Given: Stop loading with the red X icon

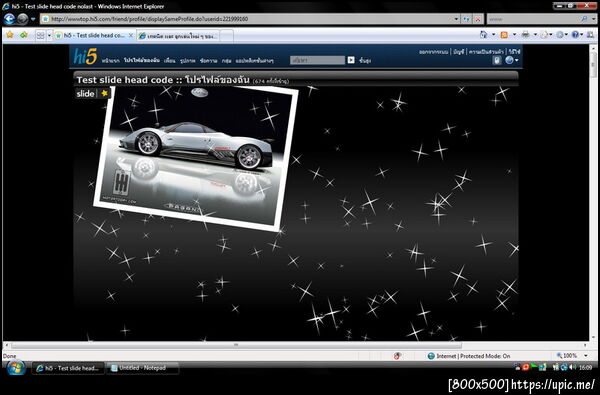Looking at the screenshot, I should pos(478,19).
